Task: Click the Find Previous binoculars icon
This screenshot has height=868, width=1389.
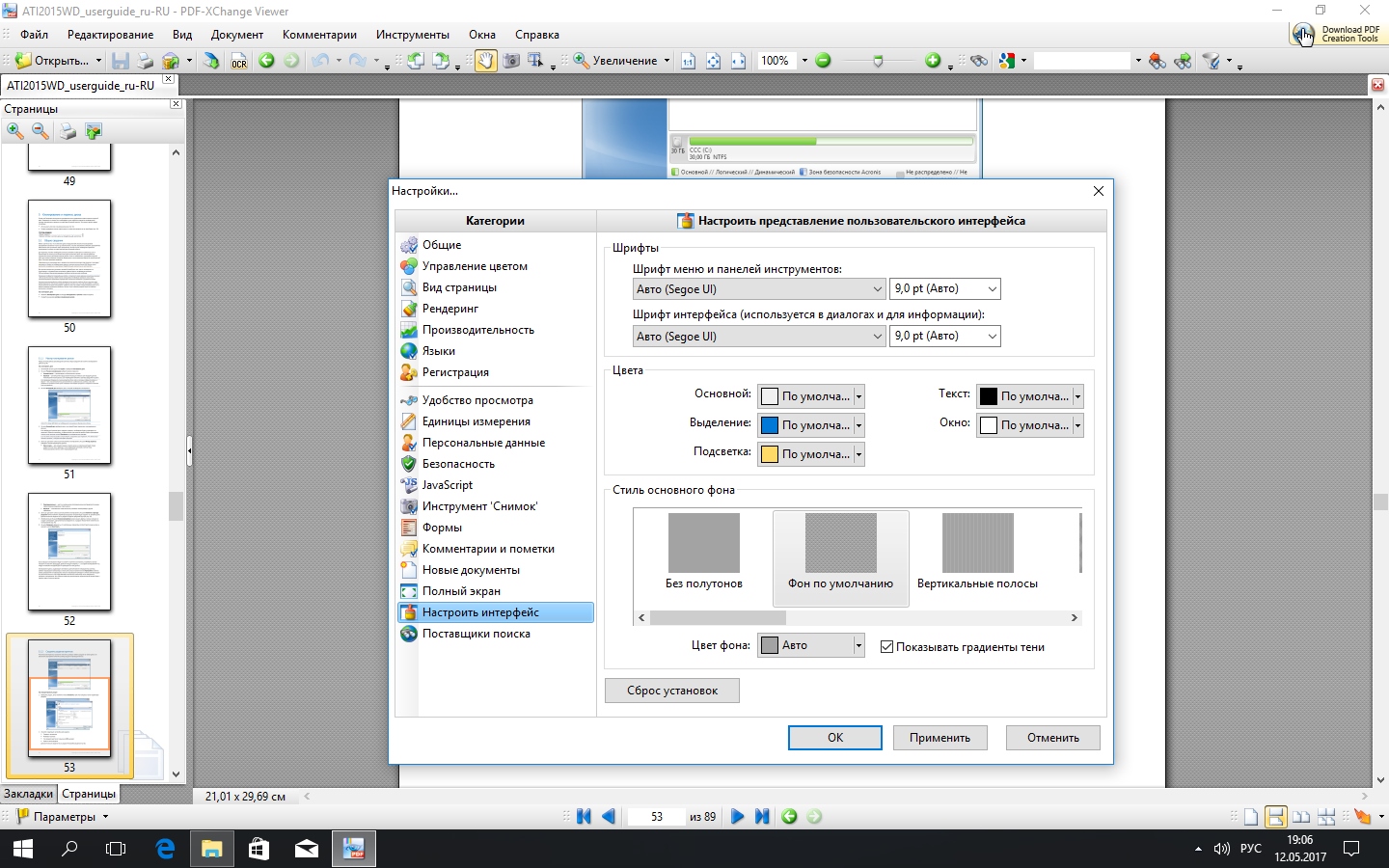Action: [1157, 61]
